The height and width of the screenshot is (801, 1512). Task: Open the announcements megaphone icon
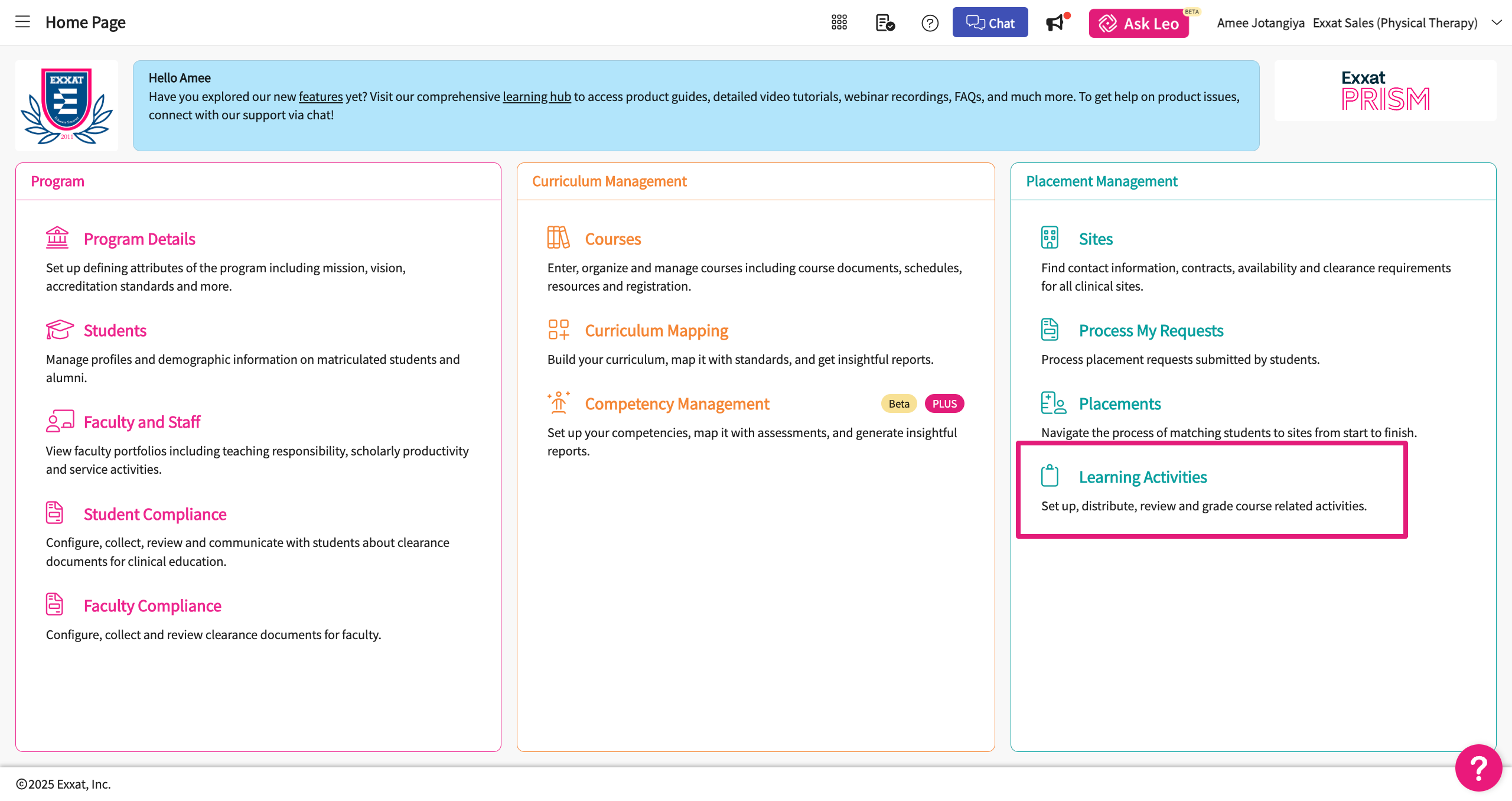click(1055, 22)
